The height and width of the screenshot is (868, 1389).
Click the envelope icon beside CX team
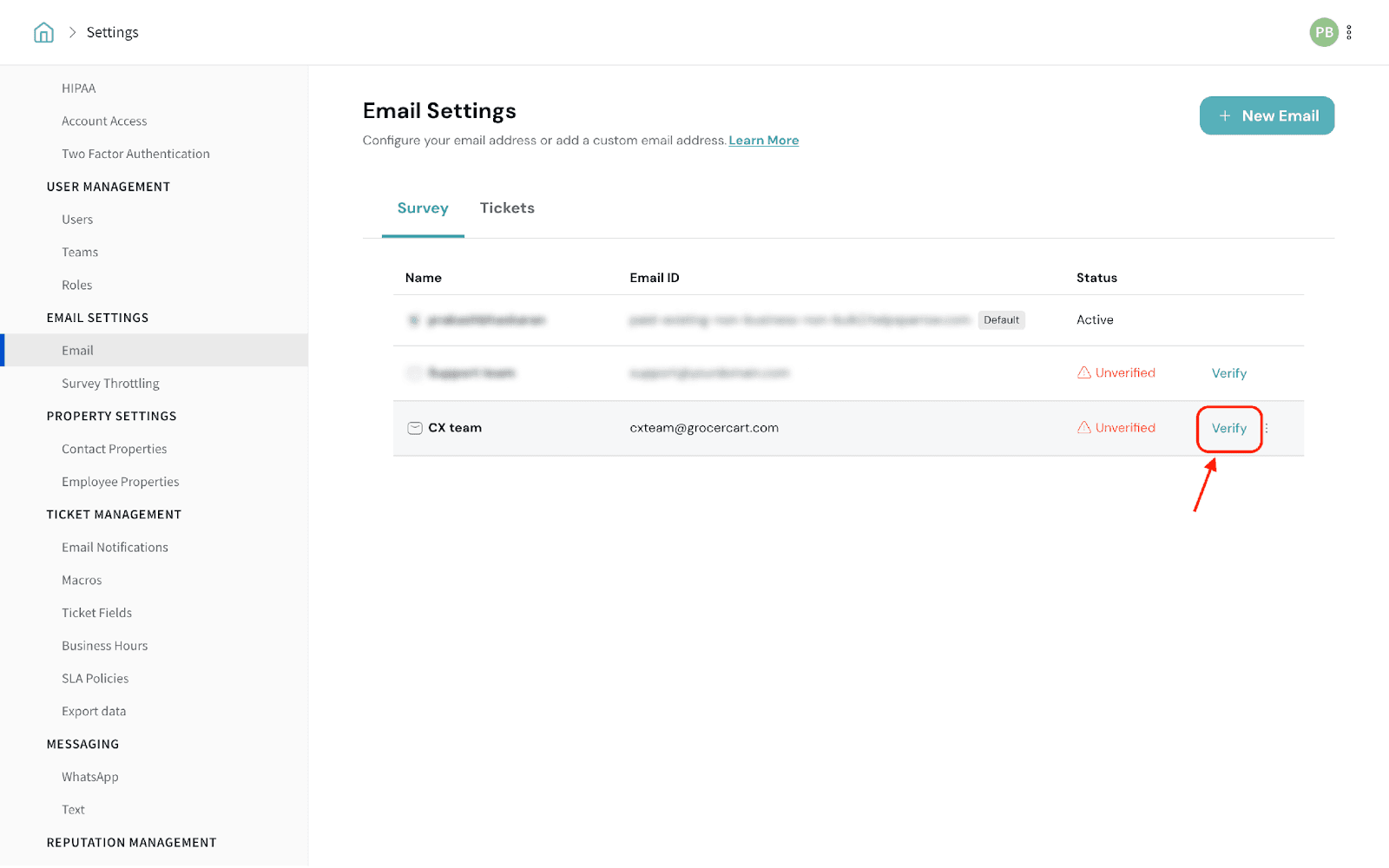(415, 428)
